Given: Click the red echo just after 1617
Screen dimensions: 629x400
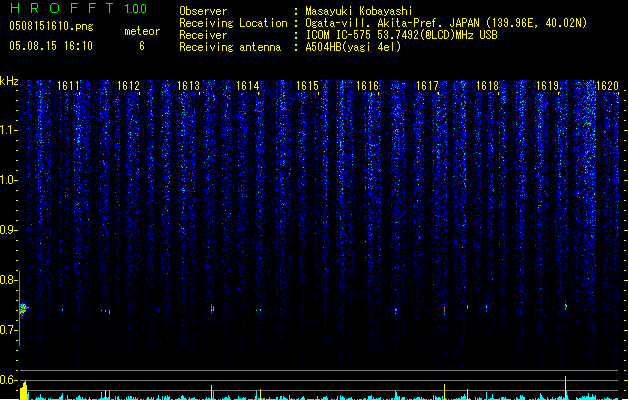Looking at the screenshot, I should click(x=444, y=310).
